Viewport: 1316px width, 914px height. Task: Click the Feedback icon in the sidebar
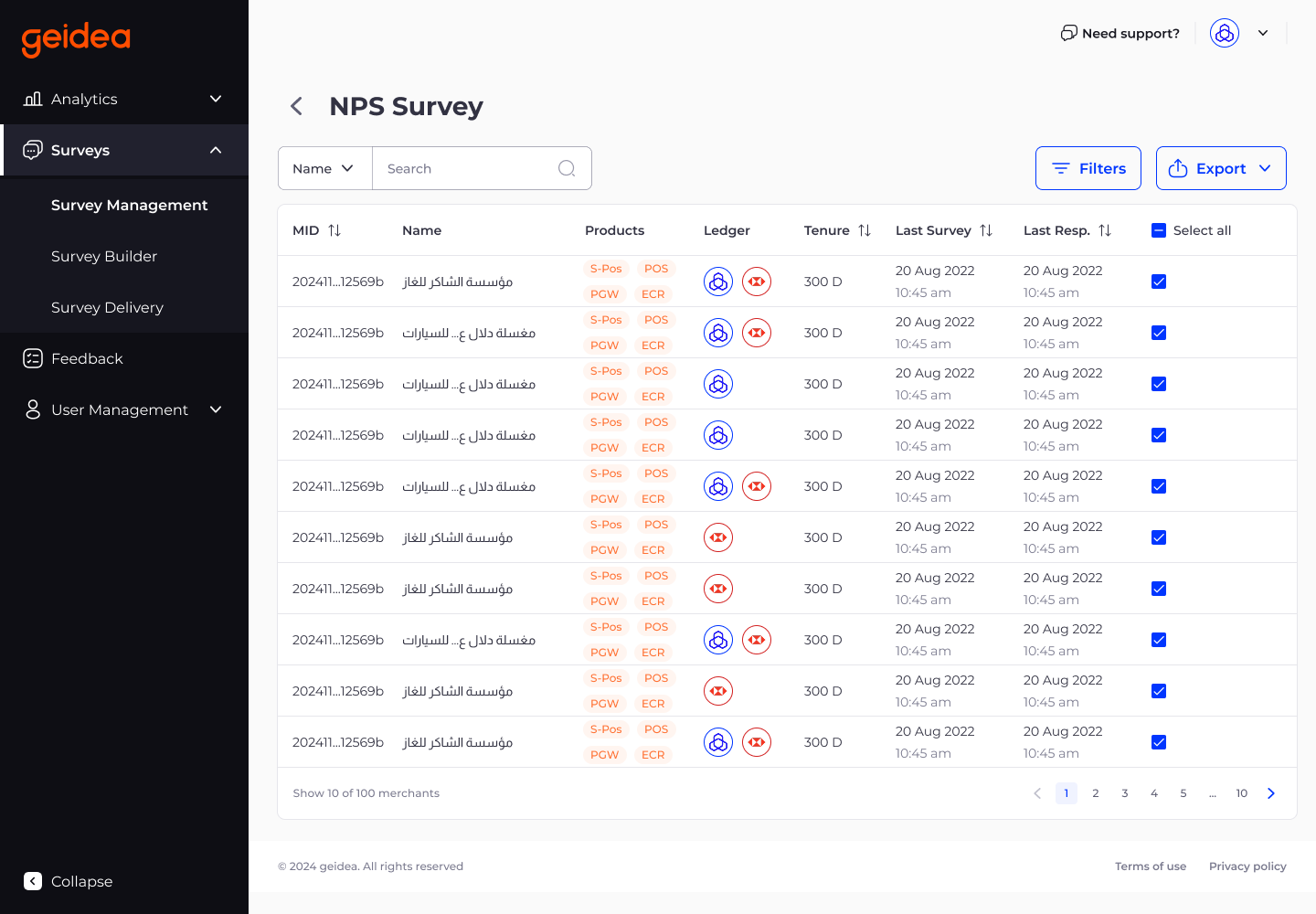(33, 358)
